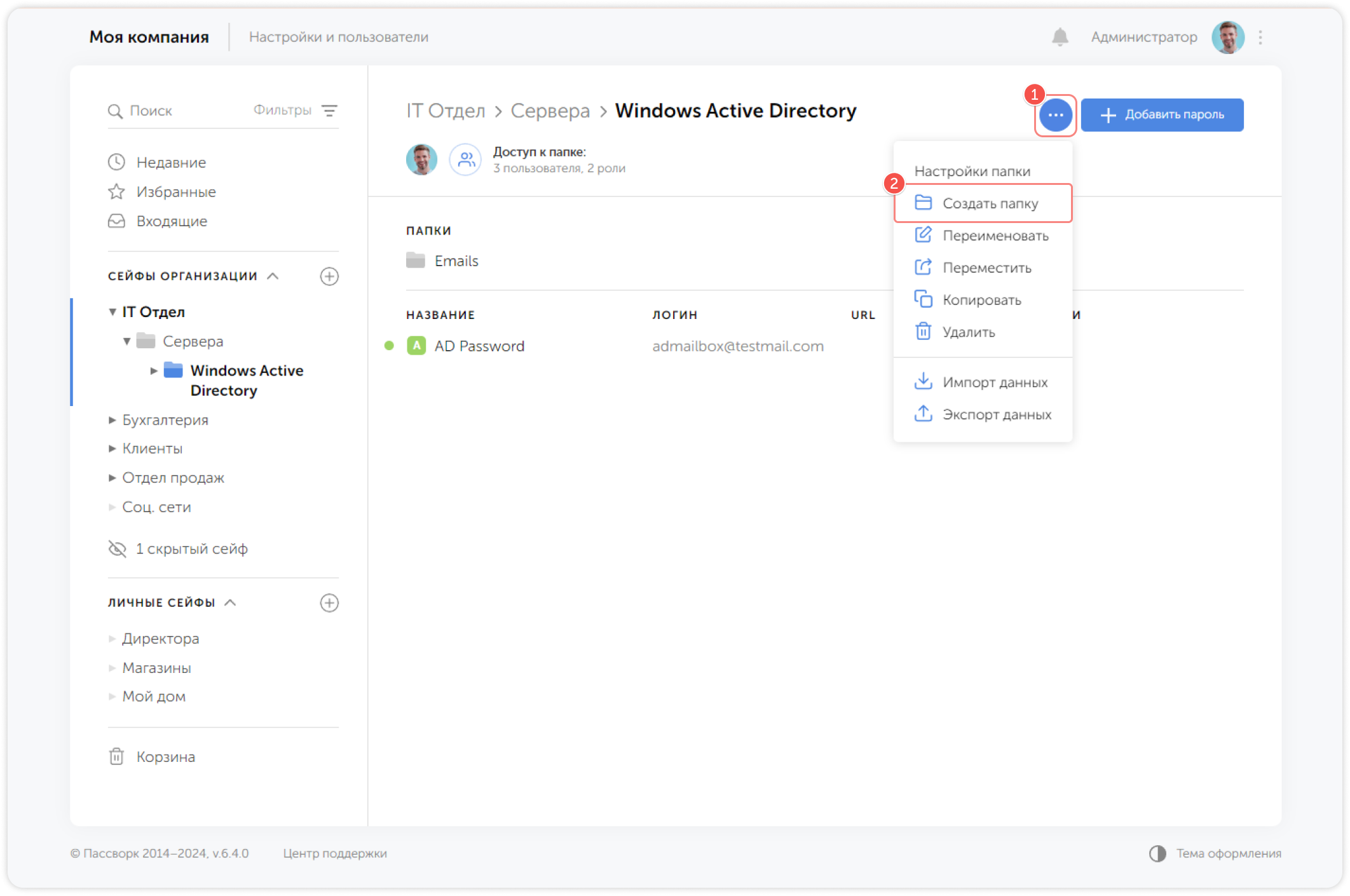Add a new organization vault with the plus icon
The width and height of the screenshot is (1350, 896).
point(329,276)
